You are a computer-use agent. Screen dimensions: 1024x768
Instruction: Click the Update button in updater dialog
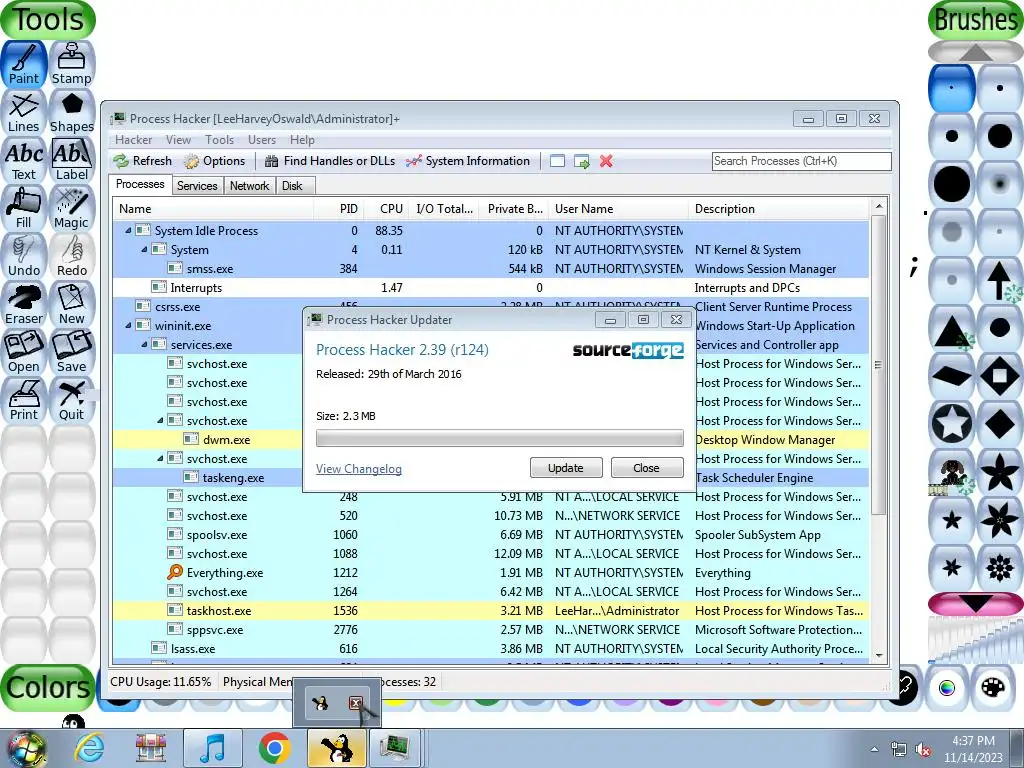pyautogui.click(x=566, y=468)
